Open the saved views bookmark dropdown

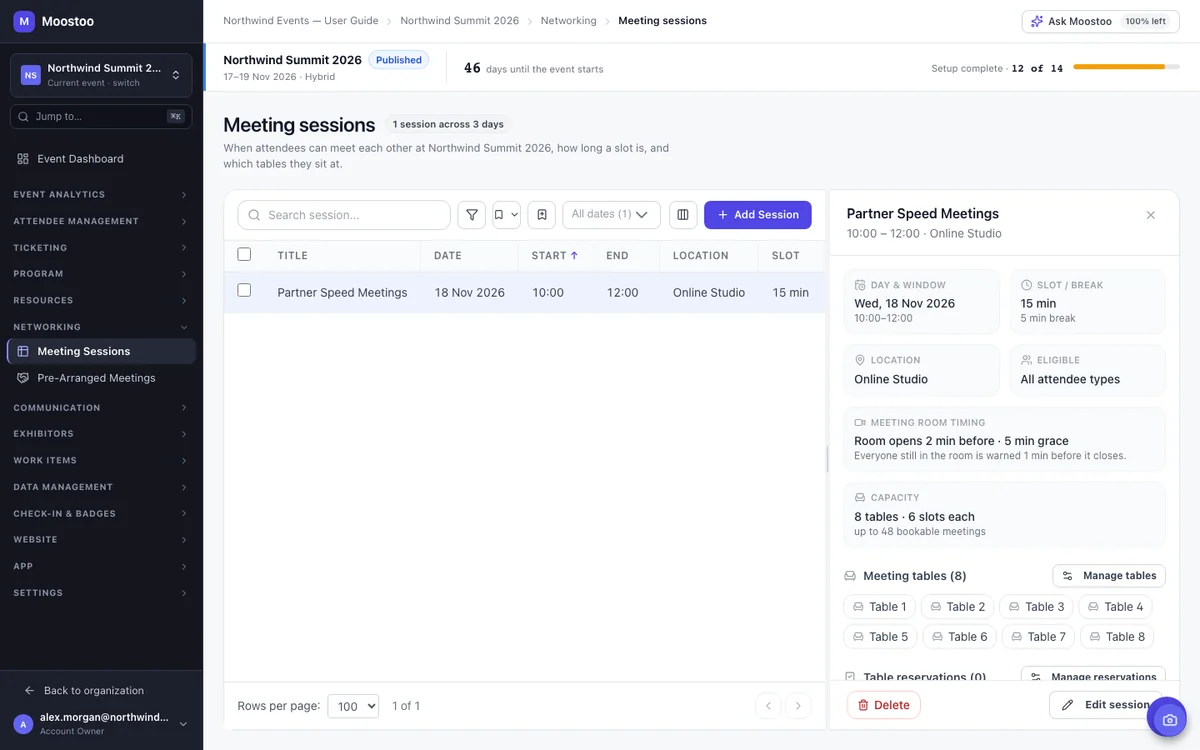(506, 215)
